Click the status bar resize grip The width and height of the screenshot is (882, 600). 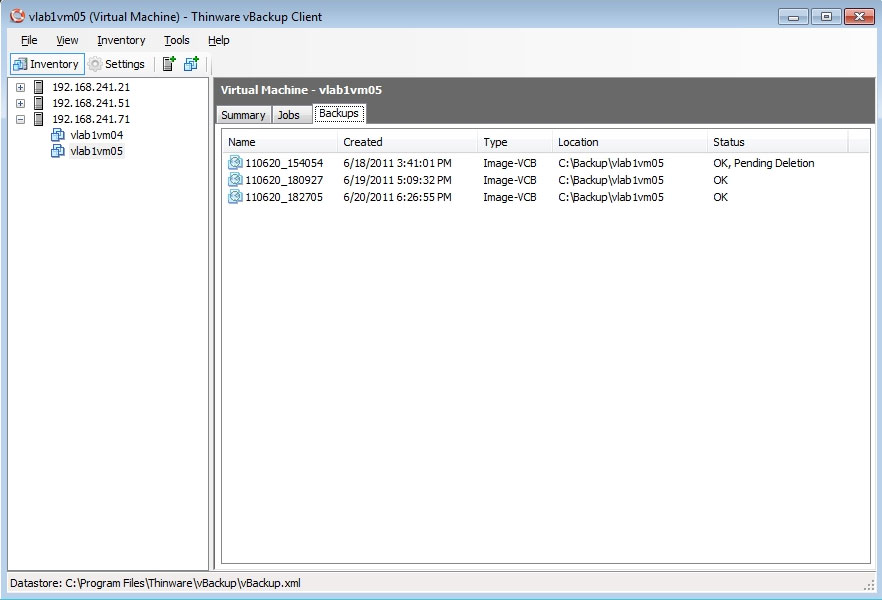coord(868,585)
